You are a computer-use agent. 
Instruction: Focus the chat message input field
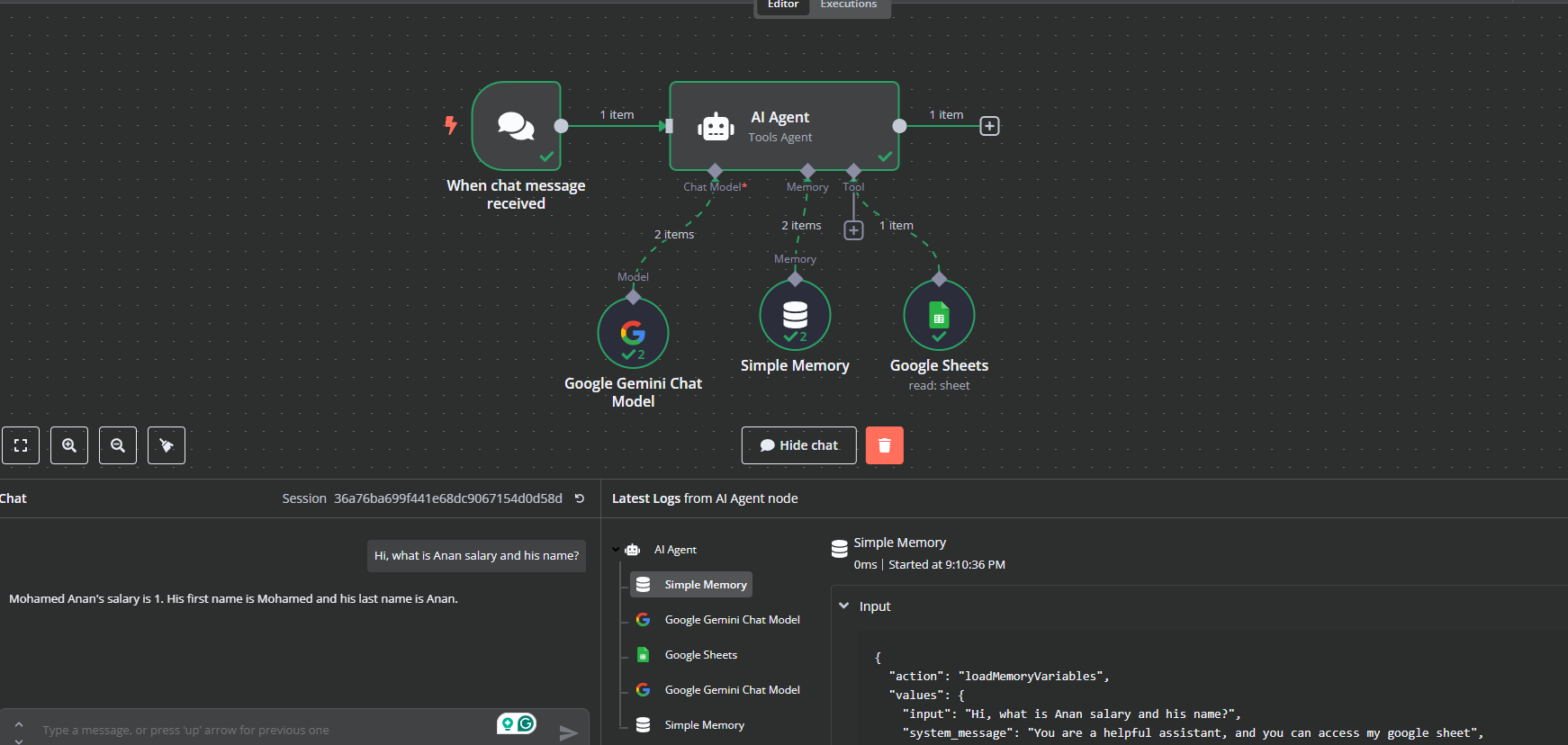[261, 730]
